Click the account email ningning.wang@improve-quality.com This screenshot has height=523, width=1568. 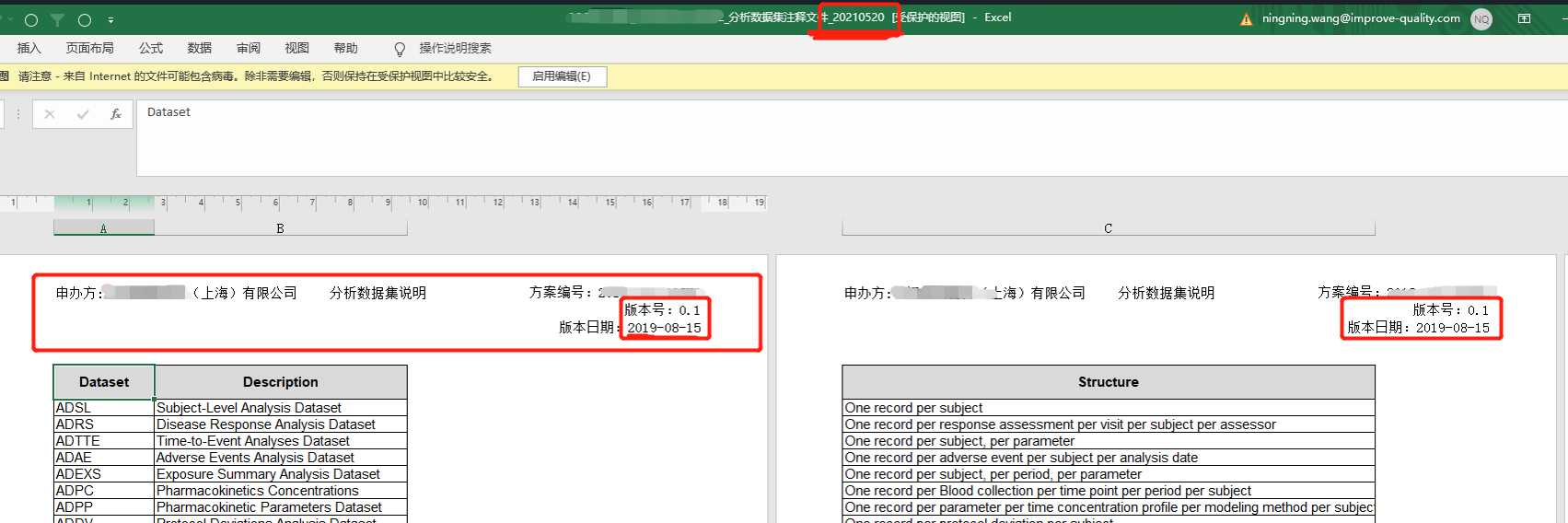click(x=1360, y=18)
